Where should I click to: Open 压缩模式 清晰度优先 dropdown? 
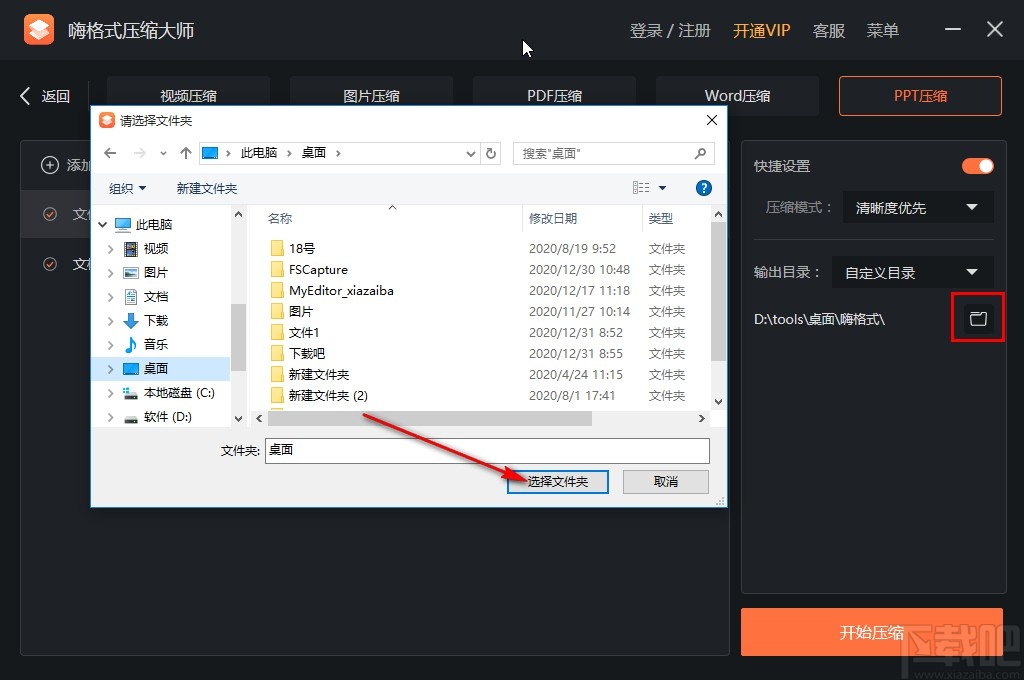[x=918, y=208]
